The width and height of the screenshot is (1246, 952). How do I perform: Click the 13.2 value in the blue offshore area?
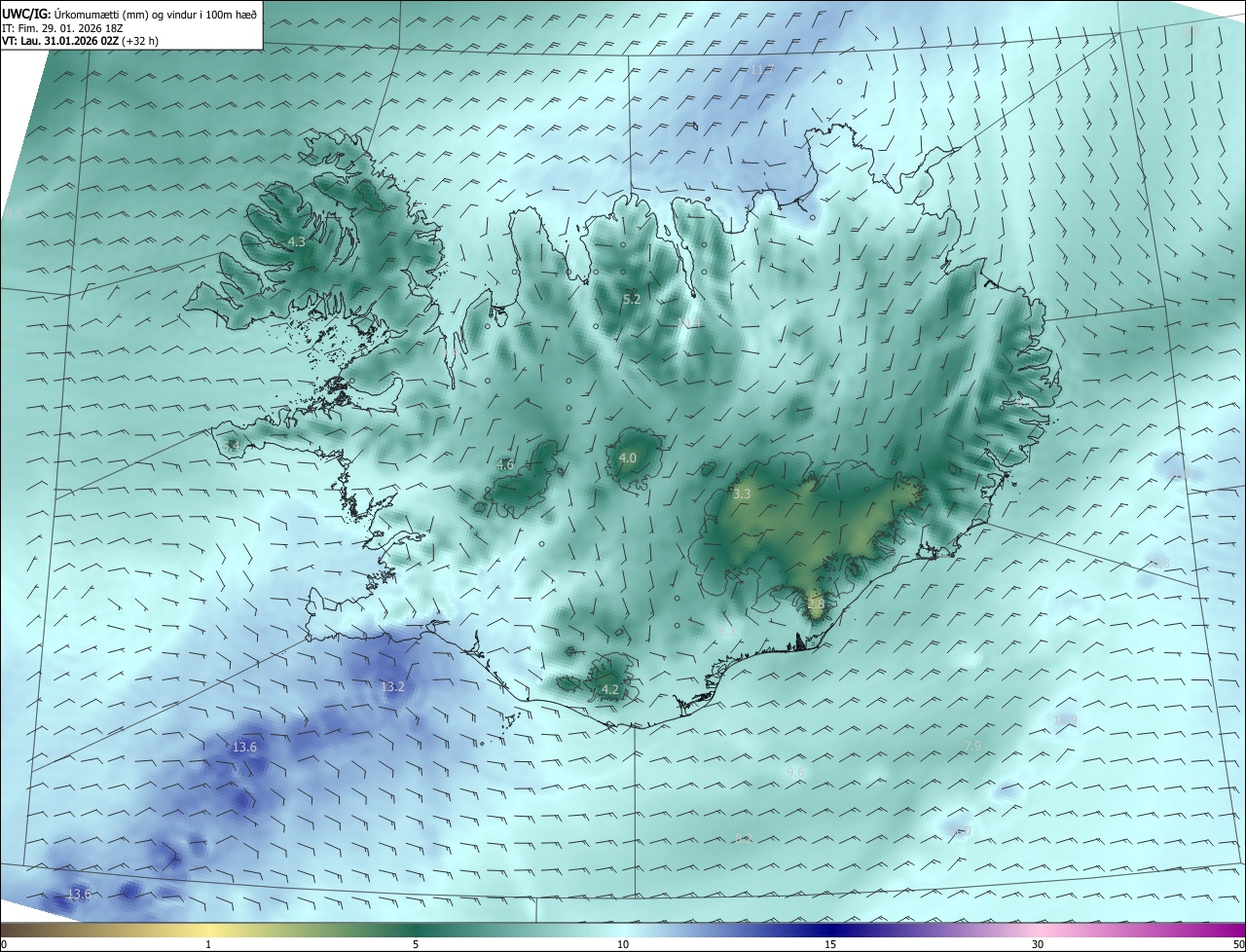click(392, 686)
